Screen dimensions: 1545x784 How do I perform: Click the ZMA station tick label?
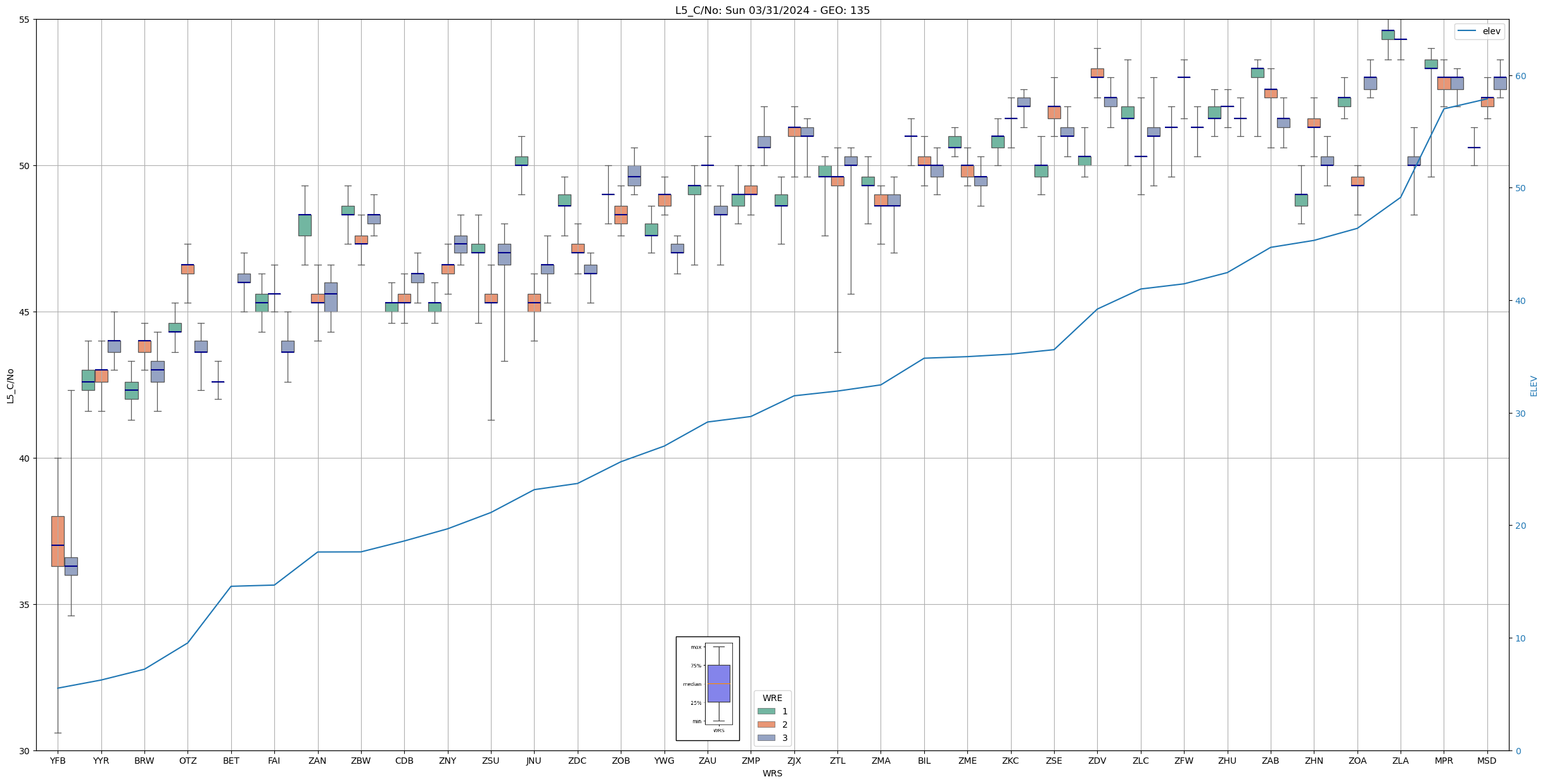point(881,761)
